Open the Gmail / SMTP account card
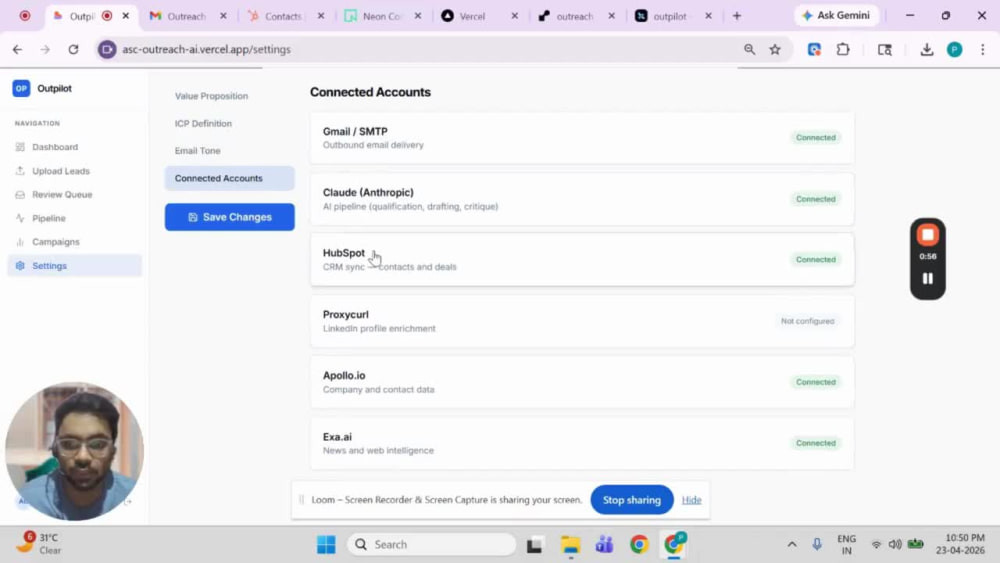The height and width of the screenshot is (563, 1000). (582, 138)
